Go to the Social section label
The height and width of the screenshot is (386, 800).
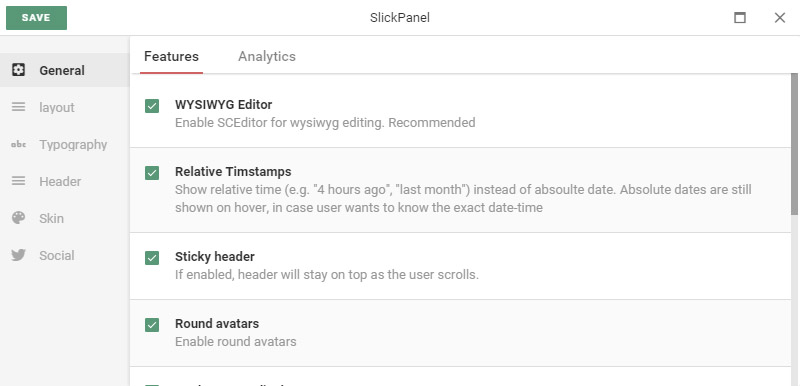click(x=57, y=255)
